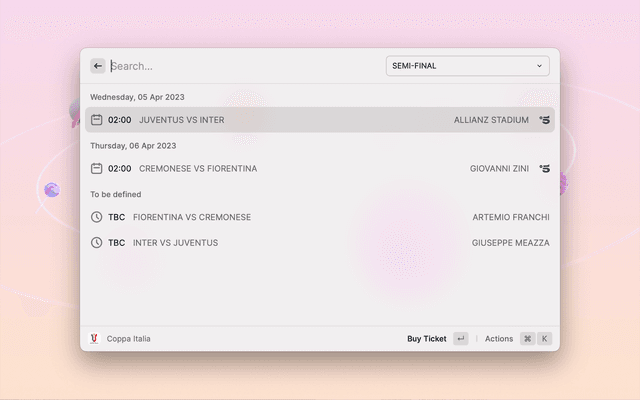
Task: Click the back arrow button
Action: (98, 66)
